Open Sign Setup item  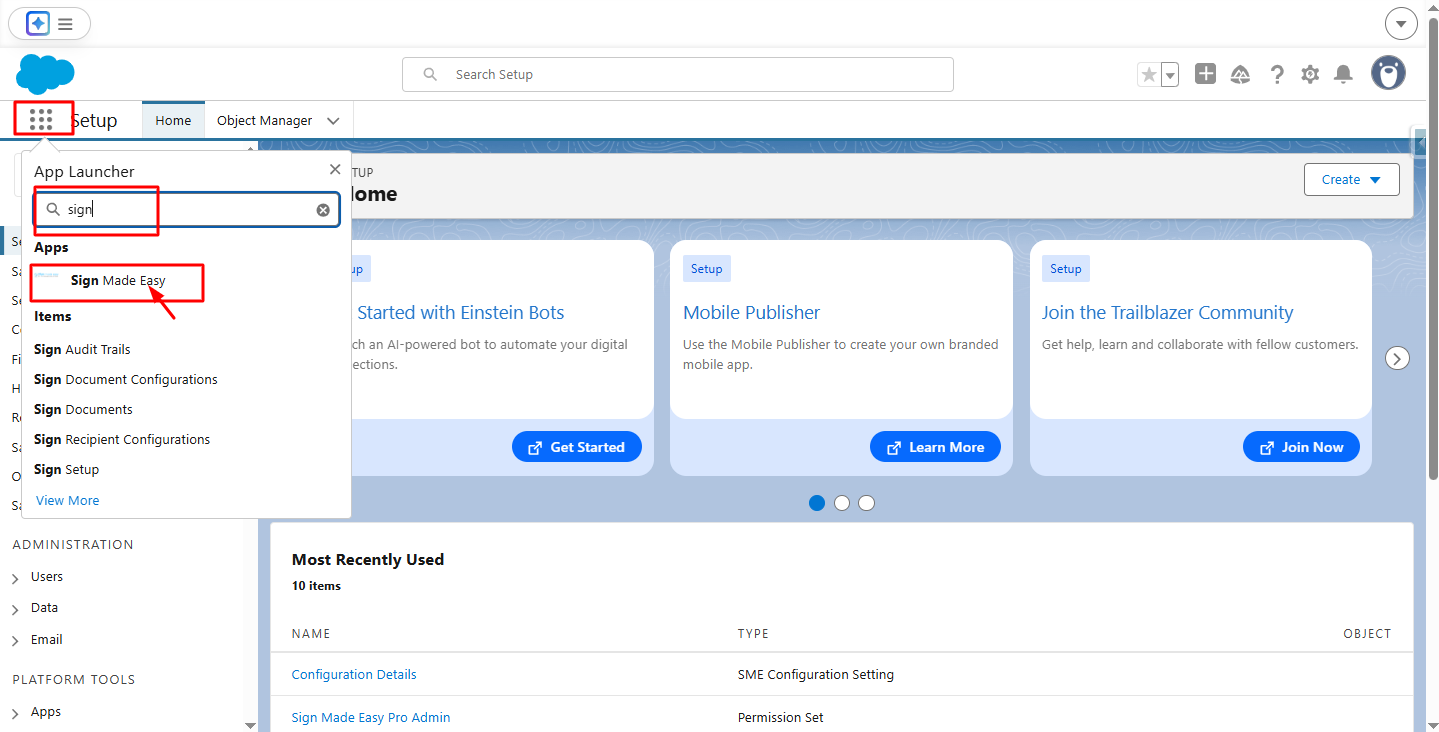[x=67, y=469]
